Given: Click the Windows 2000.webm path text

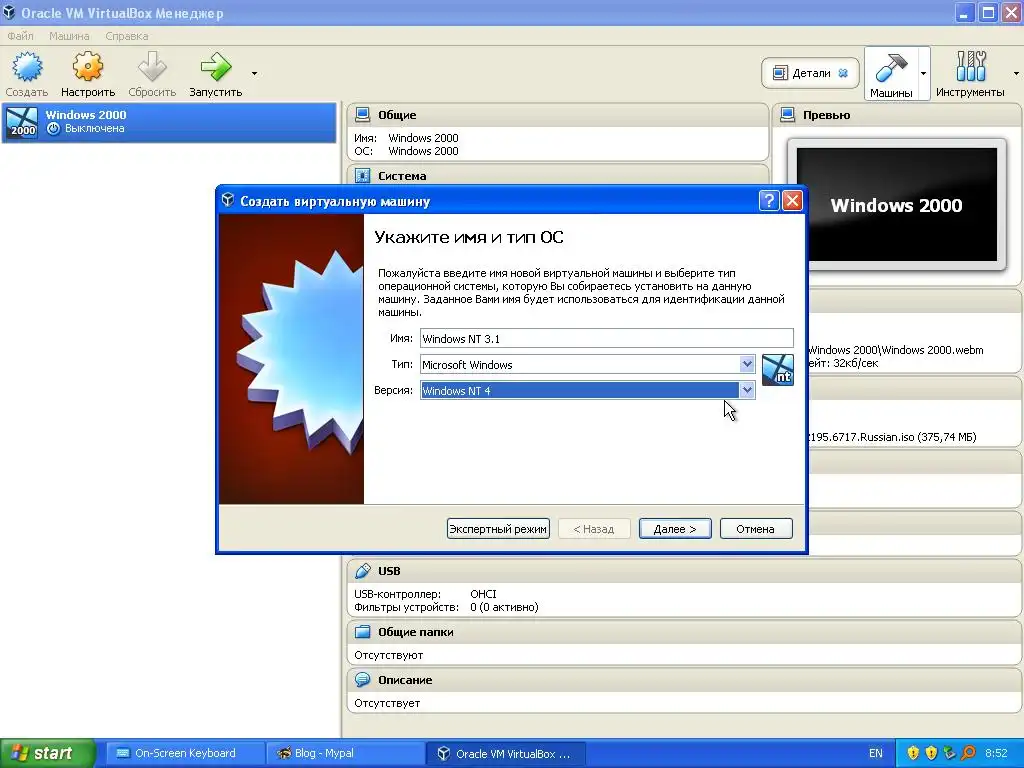Looking at the screenshot, I should coord(896,350).
